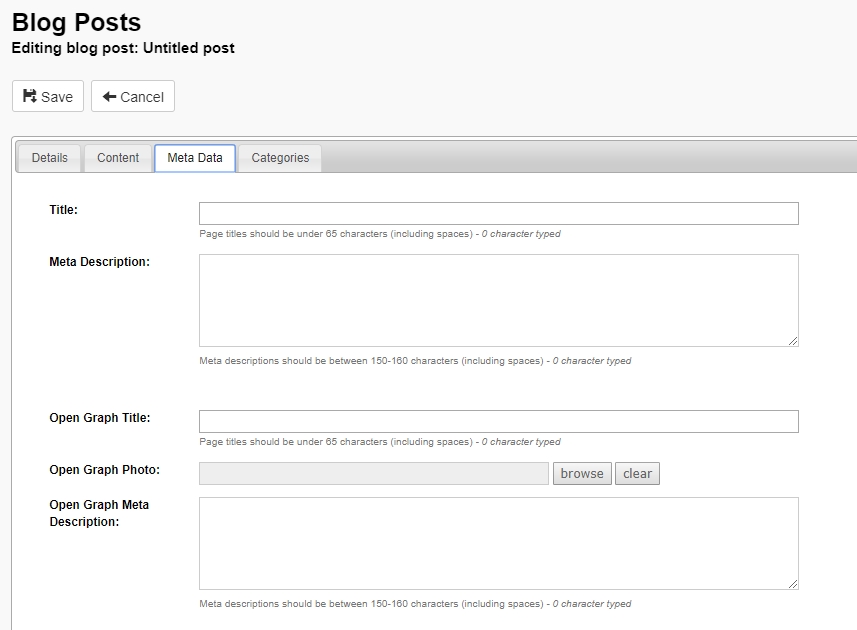Screen dimensions: 857x630
Task: Grab the Meta Description resize handle
Action: 793,341
